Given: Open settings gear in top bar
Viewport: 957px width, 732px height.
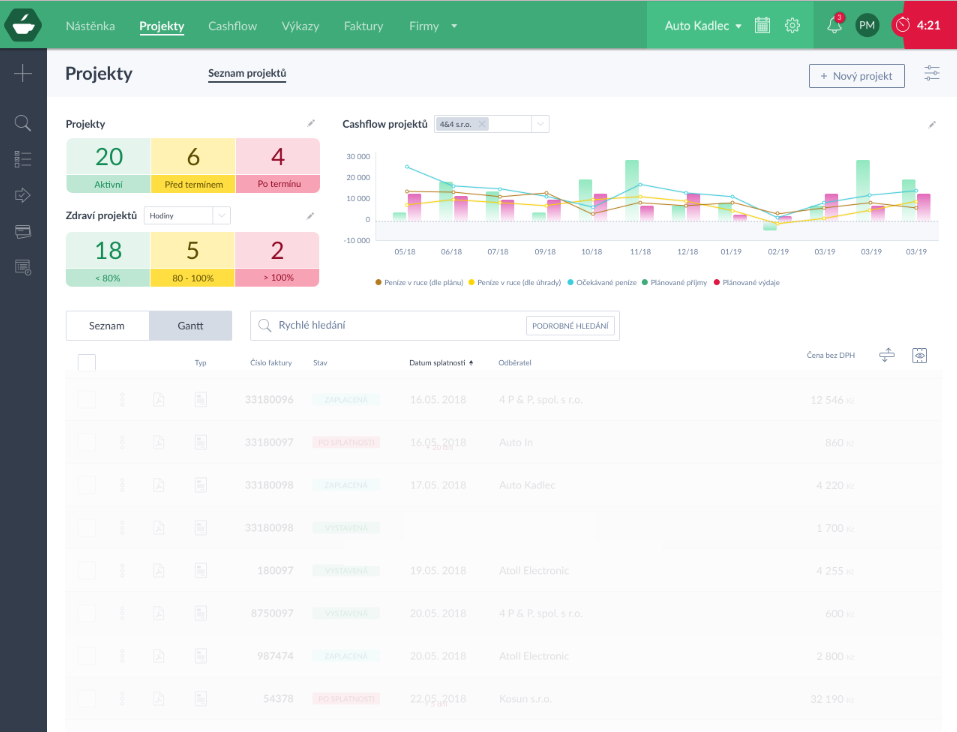Looking at the screenshot, I should (792, 26).
